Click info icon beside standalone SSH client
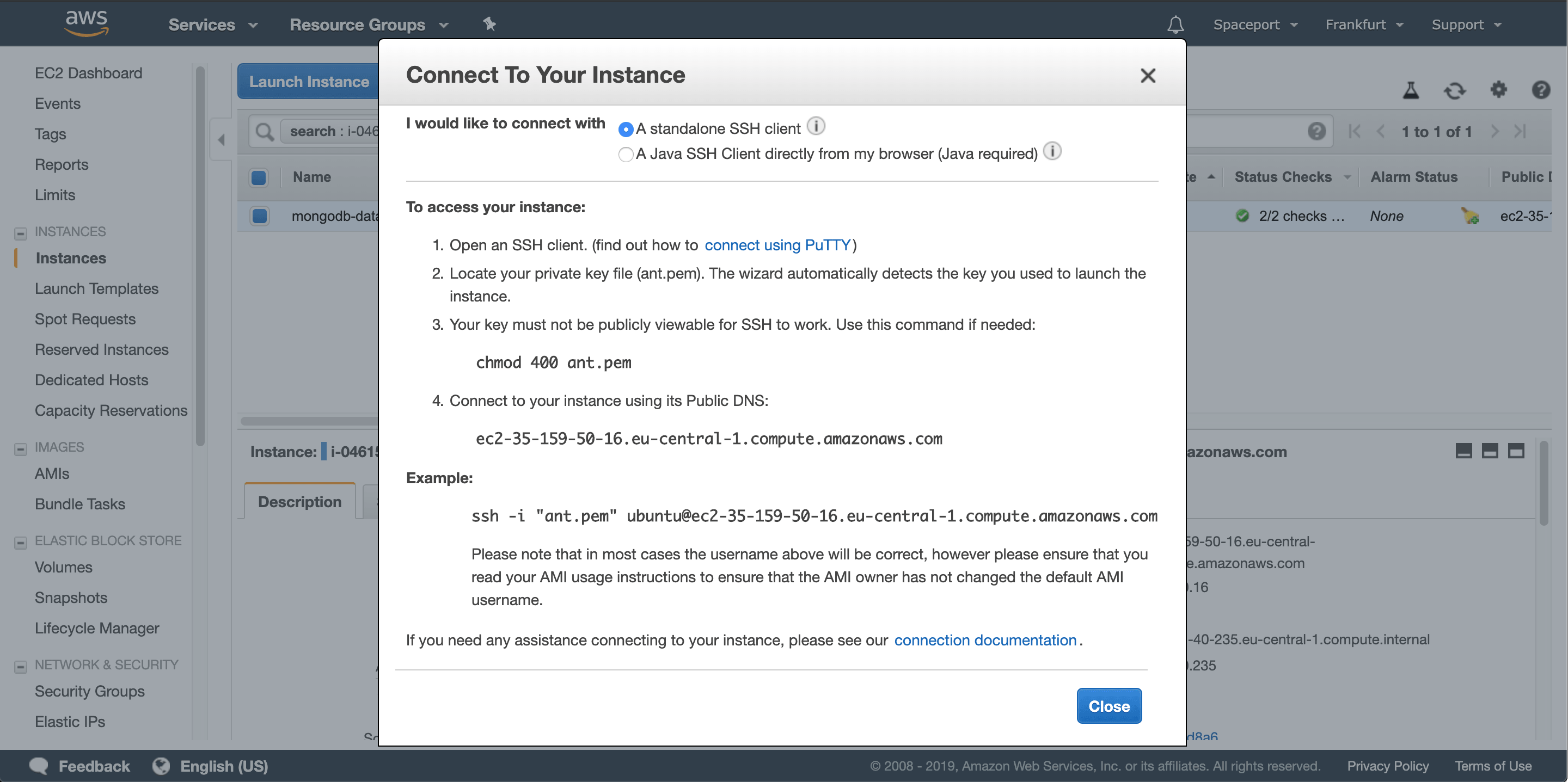 click(x=816, y=126)
